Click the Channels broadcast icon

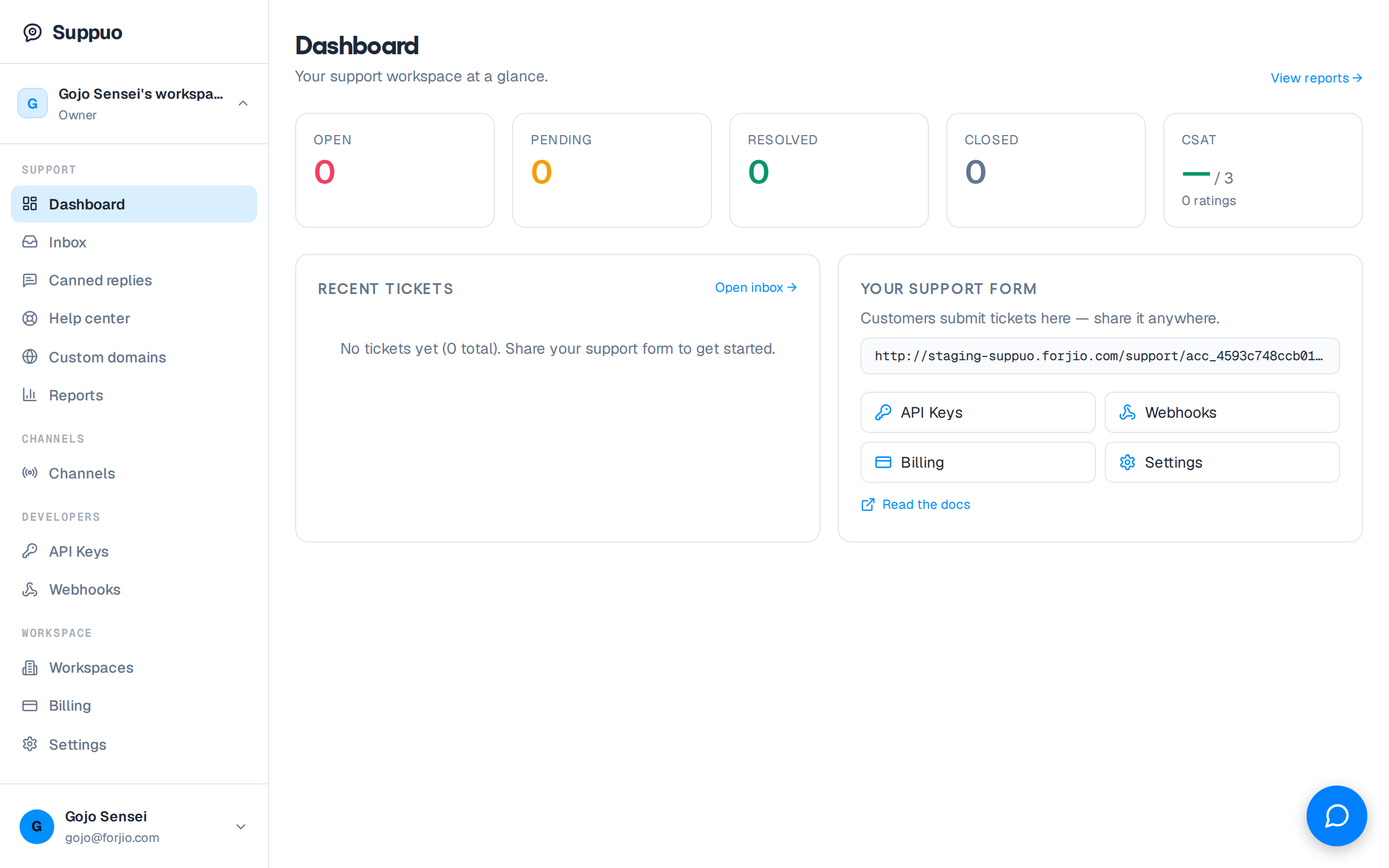coord(30,473)
